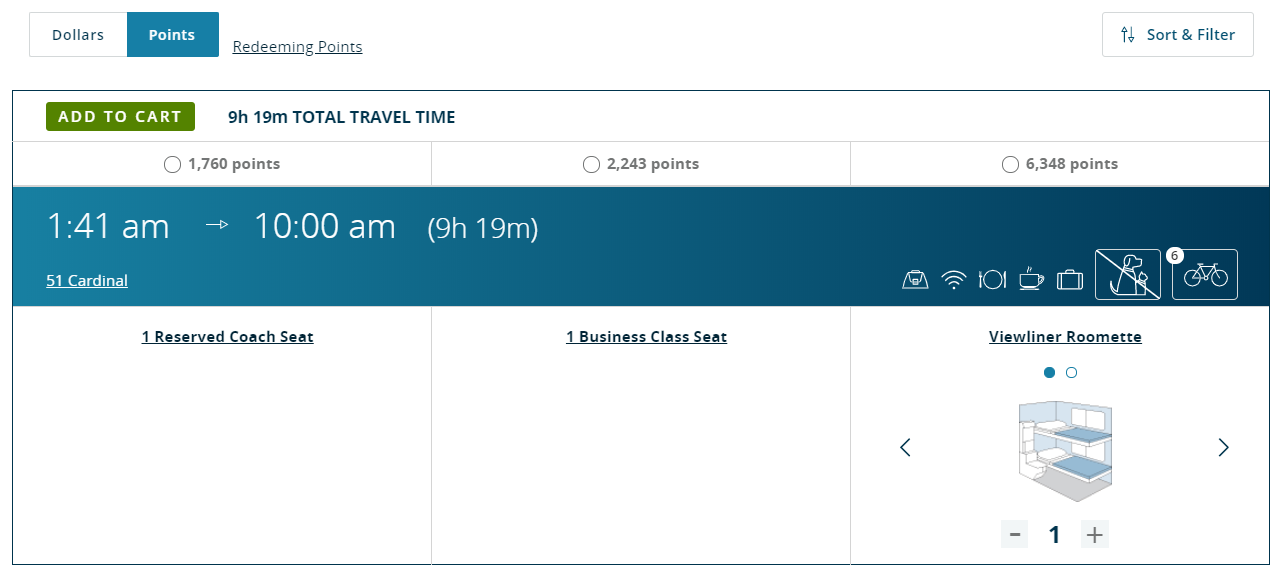Click the Sort & Filter icon
Screen dimensions: 1285x575
click(1128, 35)
